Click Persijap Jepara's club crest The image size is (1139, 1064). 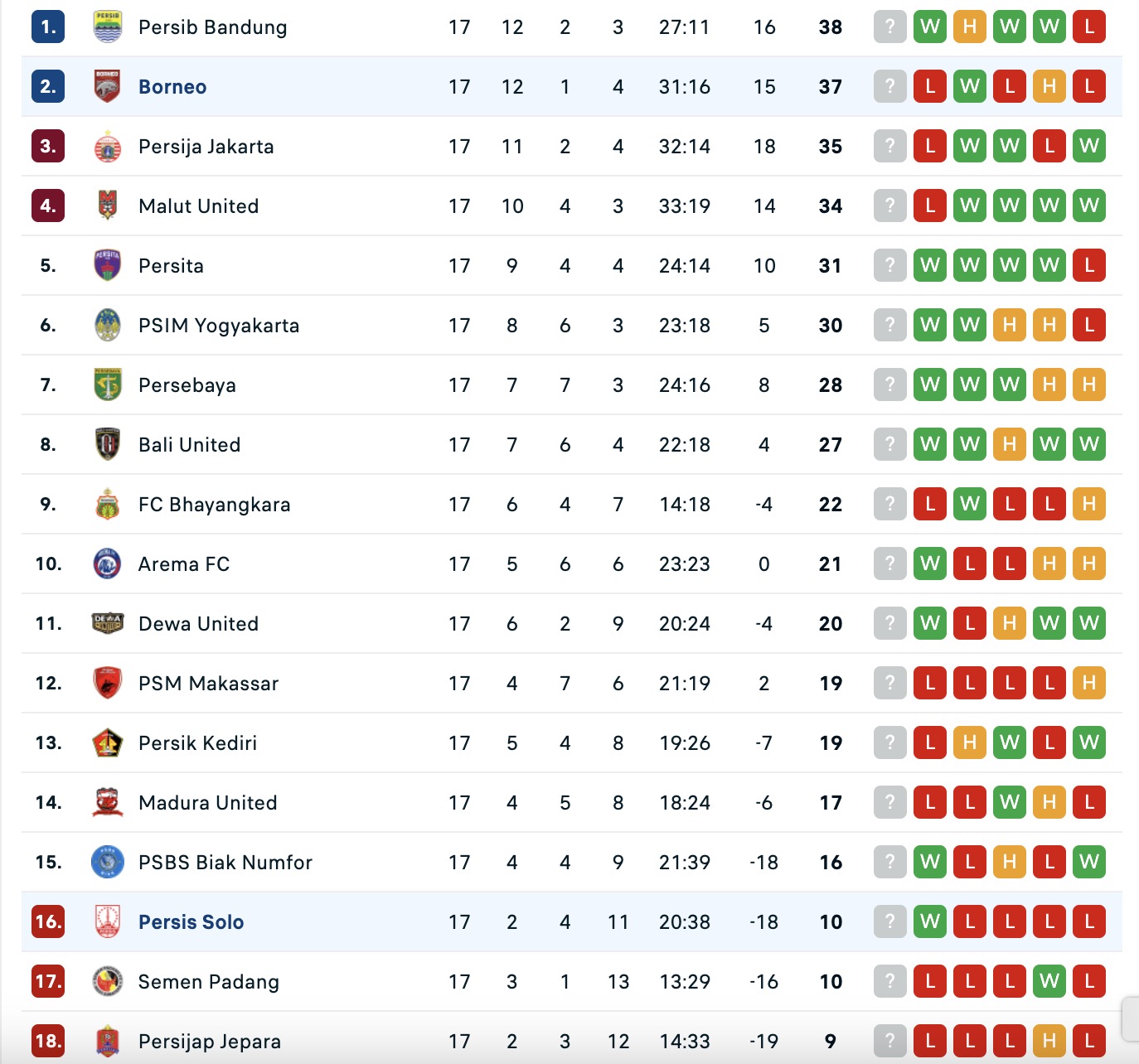(106, 1041)
